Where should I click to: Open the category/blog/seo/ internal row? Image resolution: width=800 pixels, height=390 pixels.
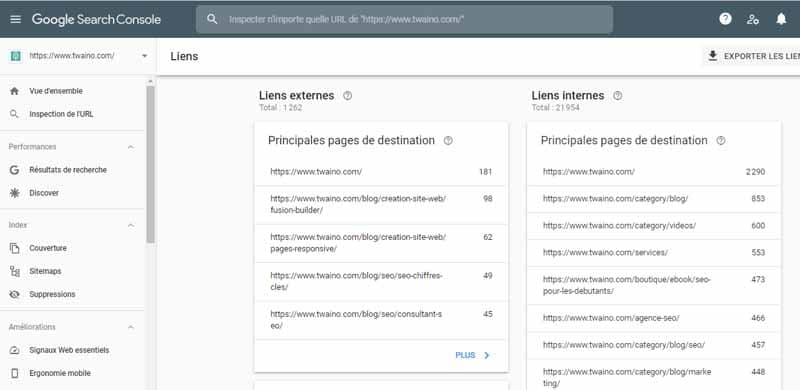point(654,345)
